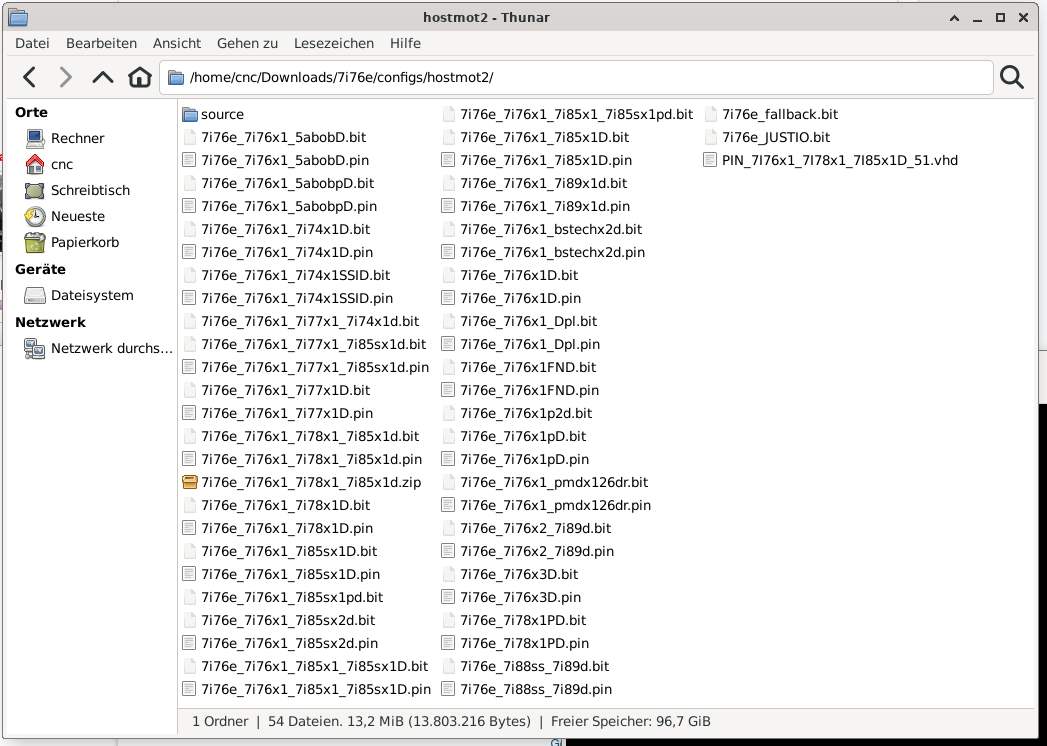Click the search magnifier icon
This screenshot has height=746, width=1047.
click(1012, 78)
